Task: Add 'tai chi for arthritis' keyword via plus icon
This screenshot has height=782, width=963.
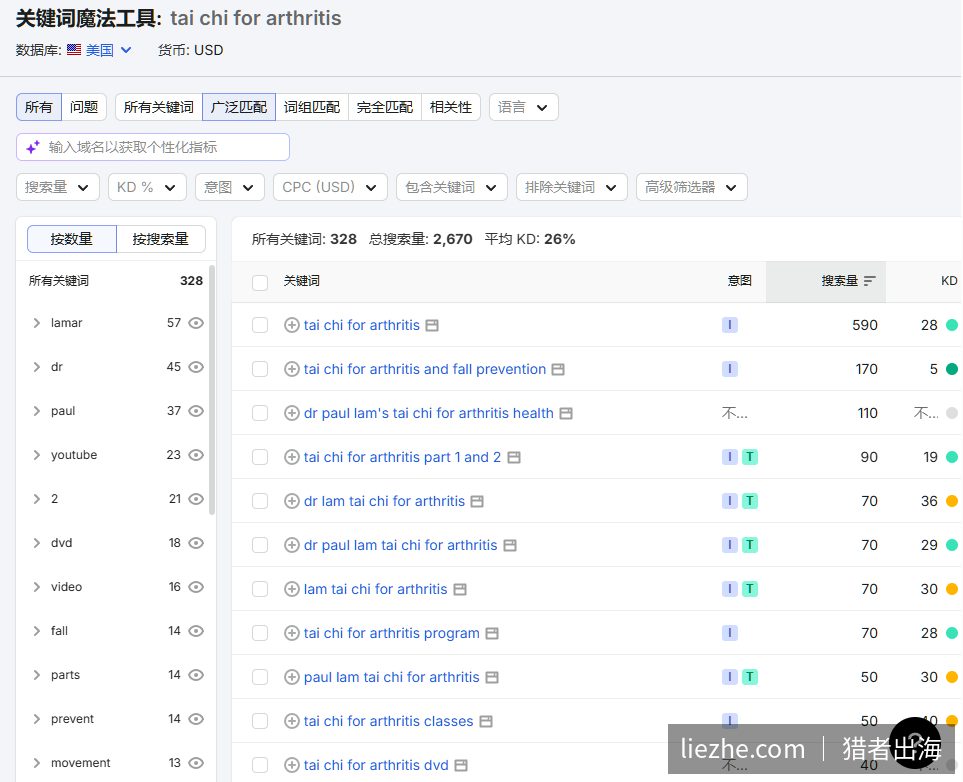Action: [292, 325]
